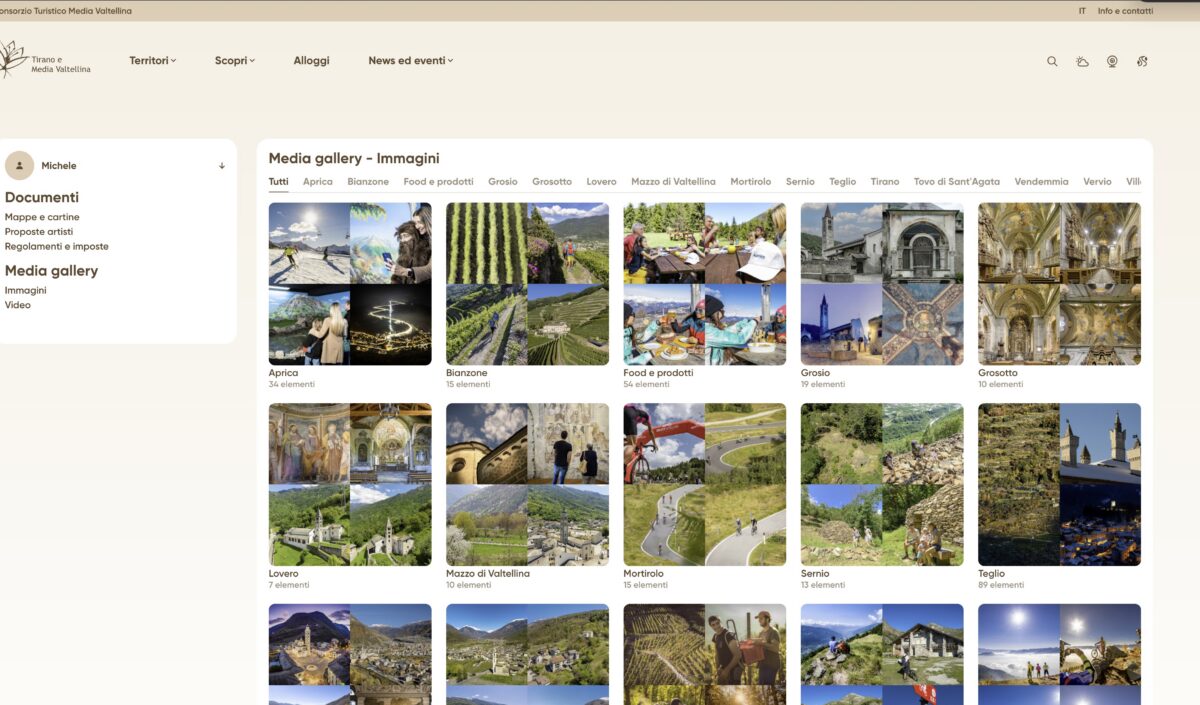
Task: Click Michele's user avatar icon
Action: point(20,166)
